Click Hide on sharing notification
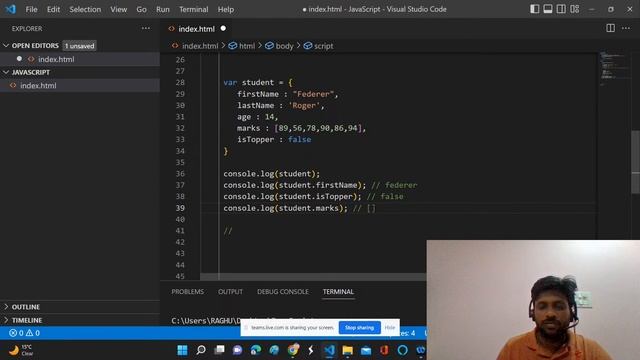Viewport: 640px width, 360px height. click(x=390, y=327)
